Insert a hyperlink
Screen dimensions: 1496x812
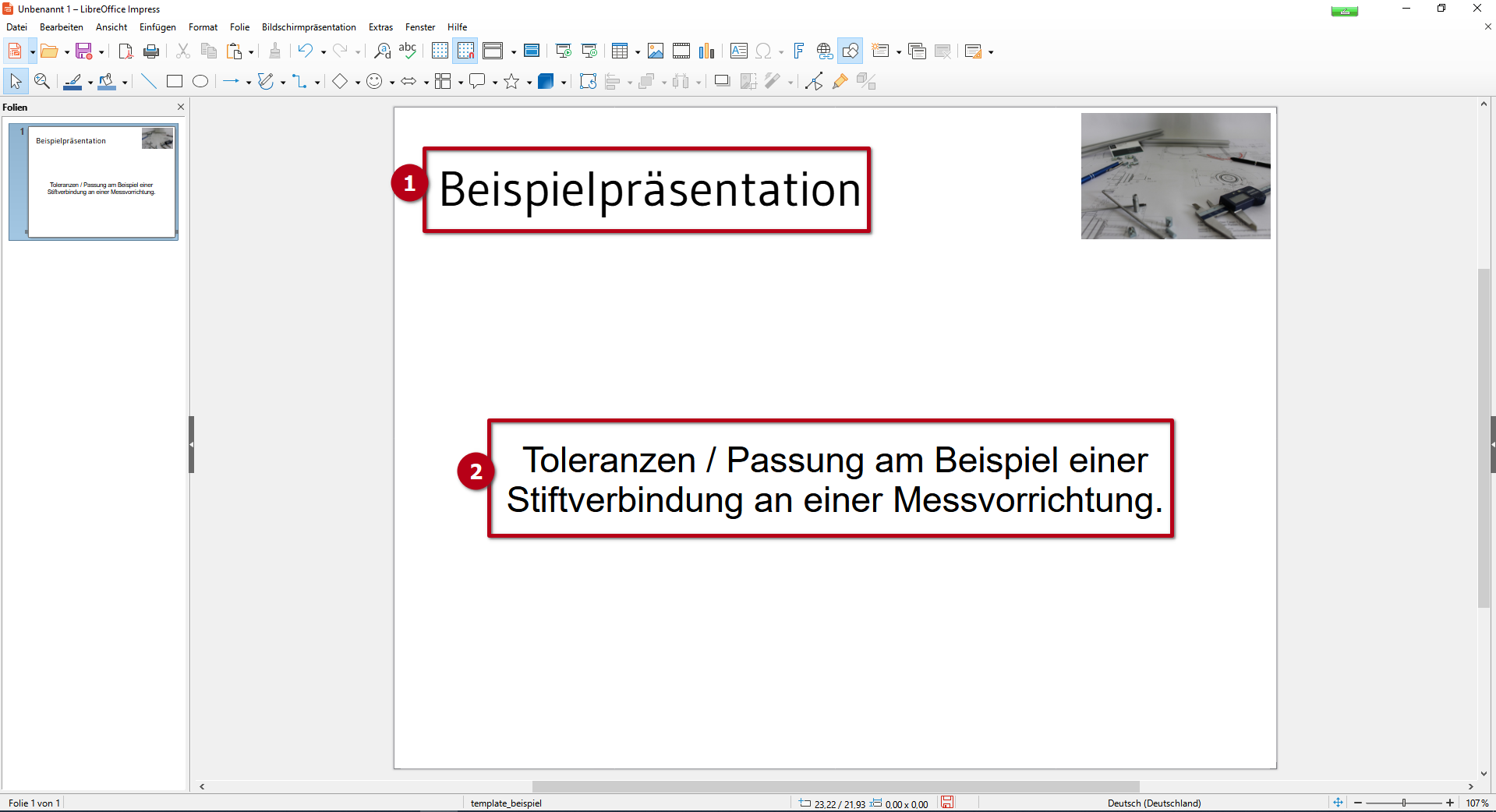pos(823,51)
